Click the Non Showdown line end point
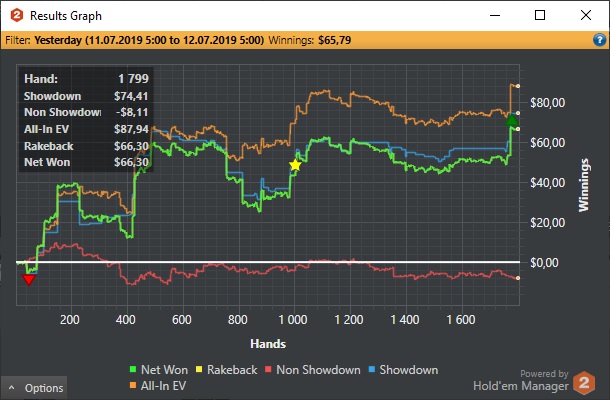Viewport: 610px width, 400px height. [x=518, y=278]
